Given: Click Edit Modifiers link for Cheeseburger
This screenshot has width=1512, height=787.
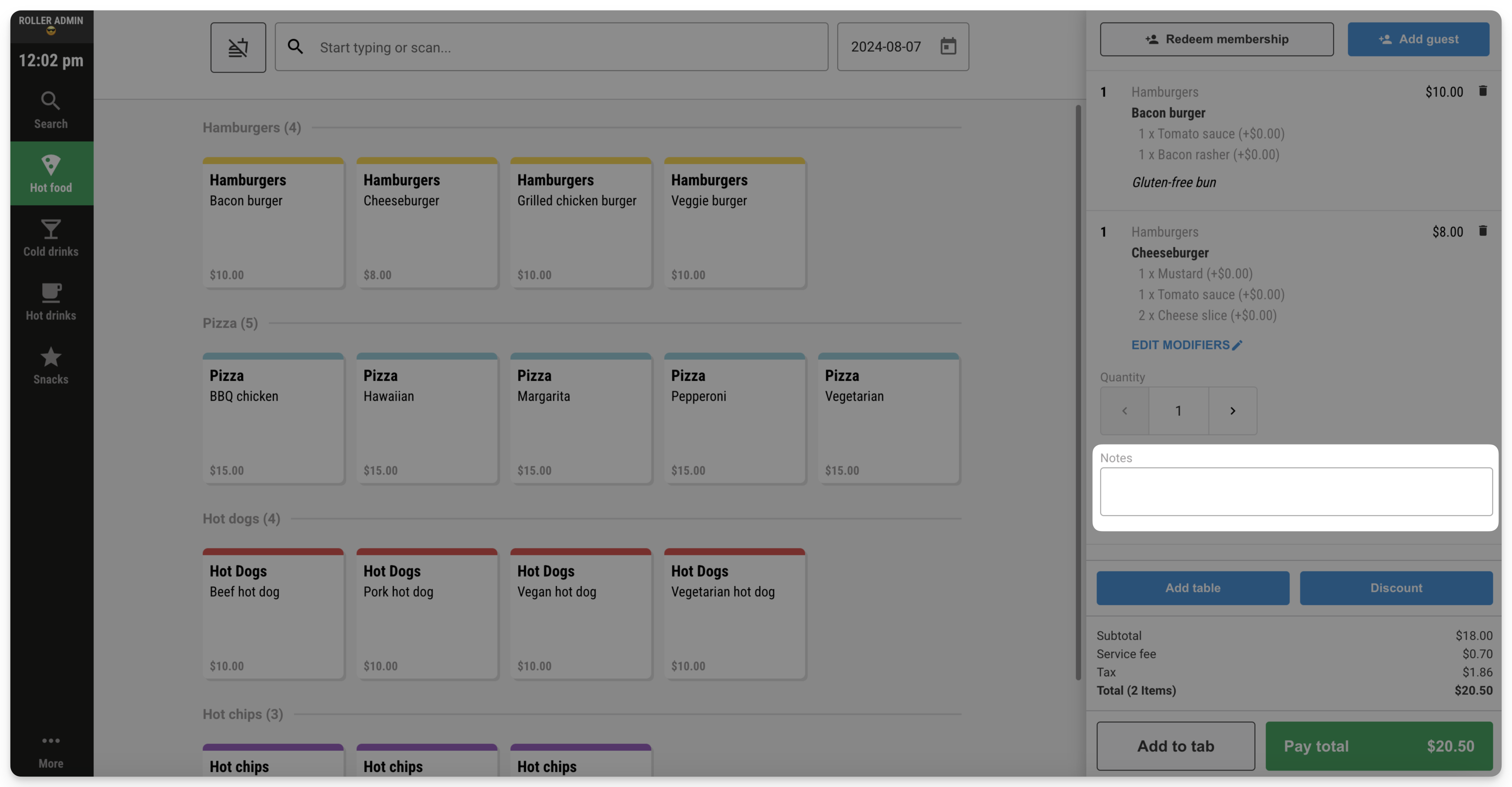Looking at the screenshot, I should (x=1186, y=345).
